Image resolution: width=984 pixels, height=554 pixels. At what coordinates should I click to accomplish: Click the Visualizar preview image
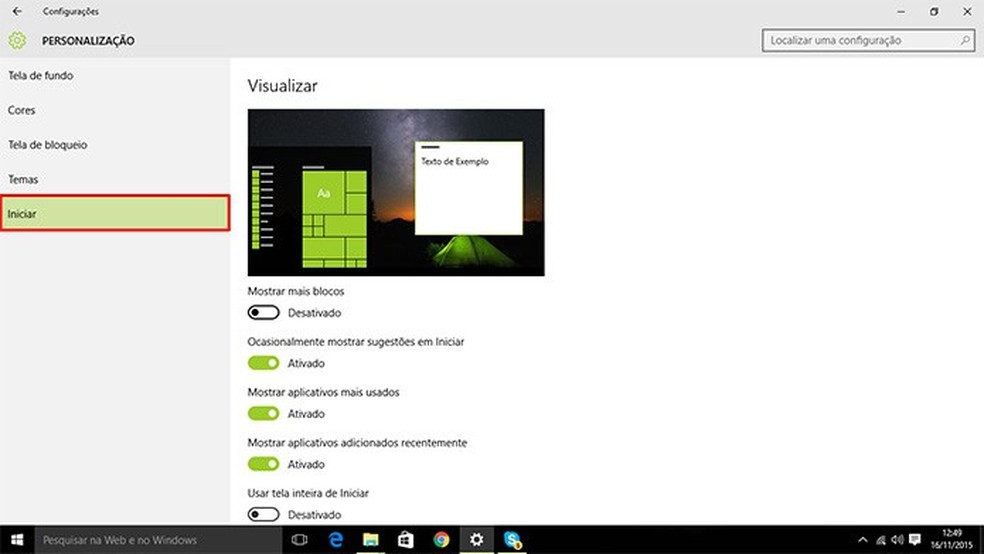tap(396, 192)
